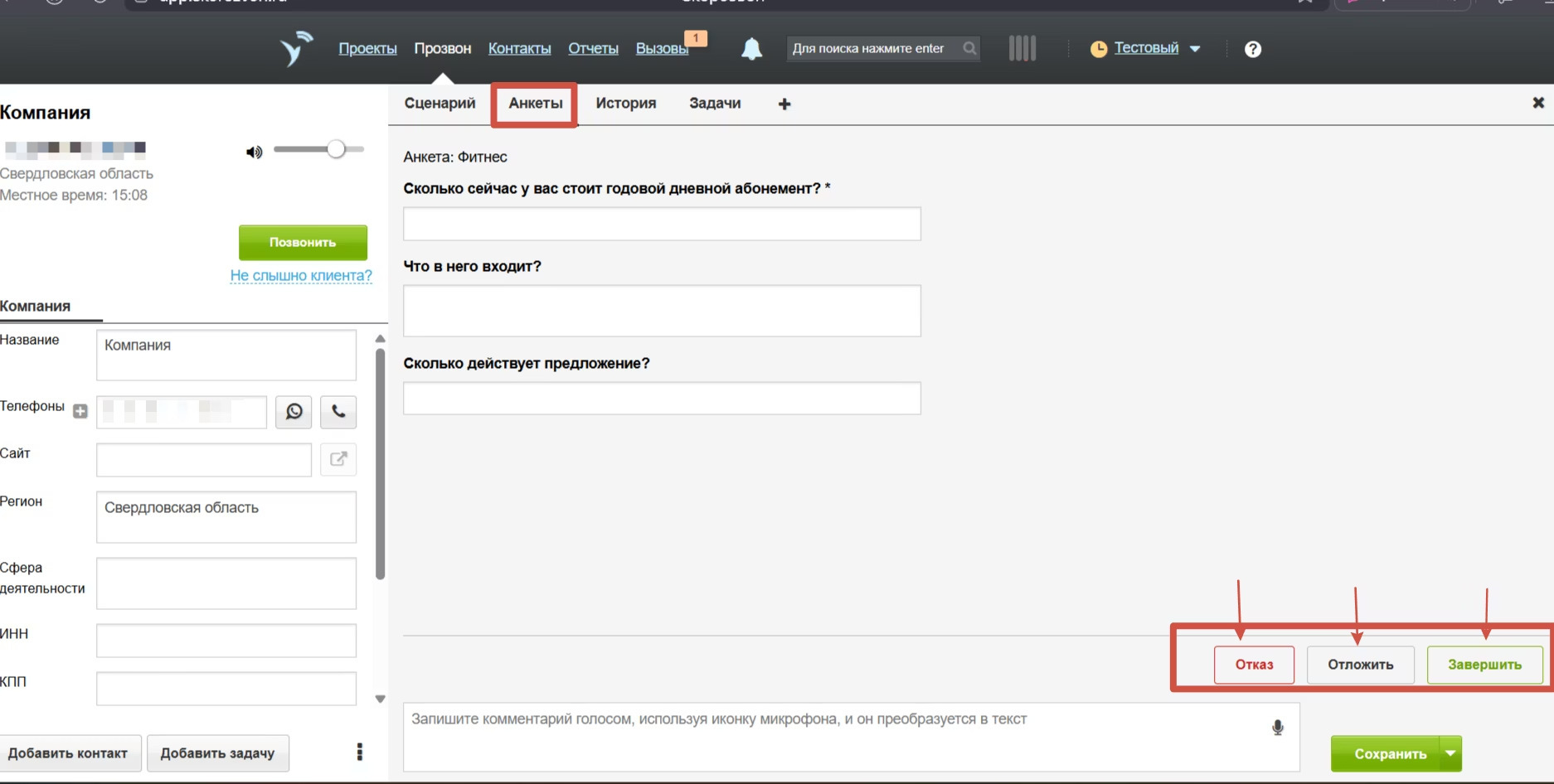The height and width of the screenshot is (784, 1554).
Task: Open Контакты in top menu
Action: [x=519, y=49]
